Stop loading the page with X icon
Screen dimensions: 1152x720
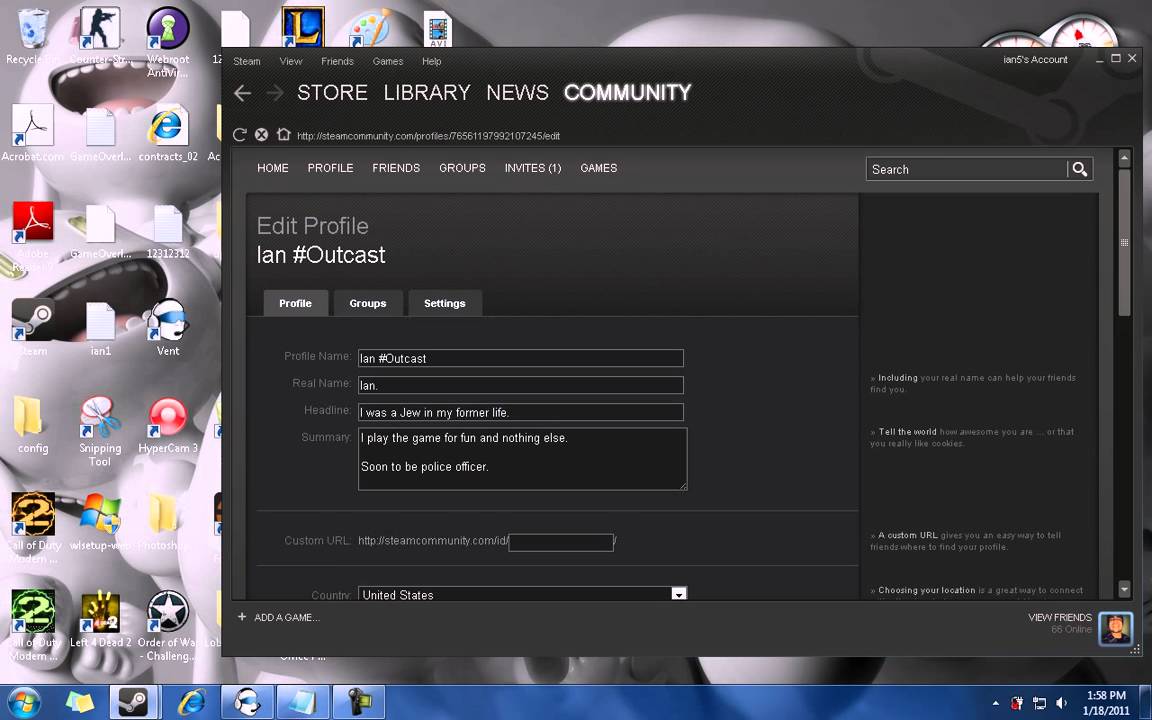pyautogui.click(x=261, y=134)
